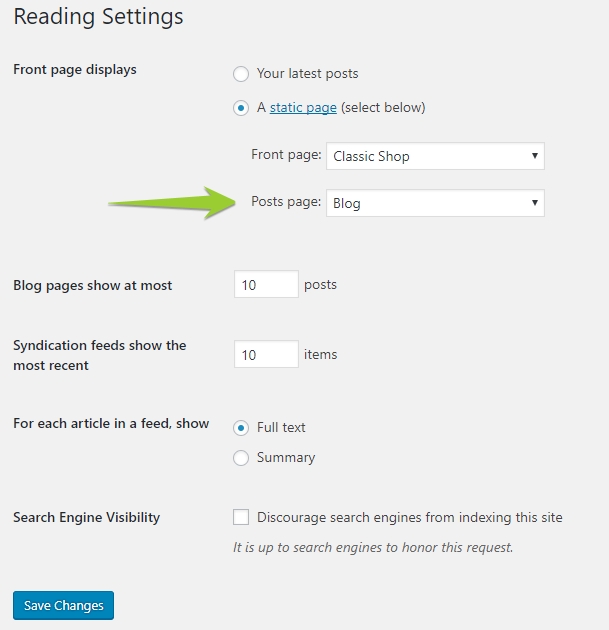Click the 'Search Engine Visibility' row label

86,518
